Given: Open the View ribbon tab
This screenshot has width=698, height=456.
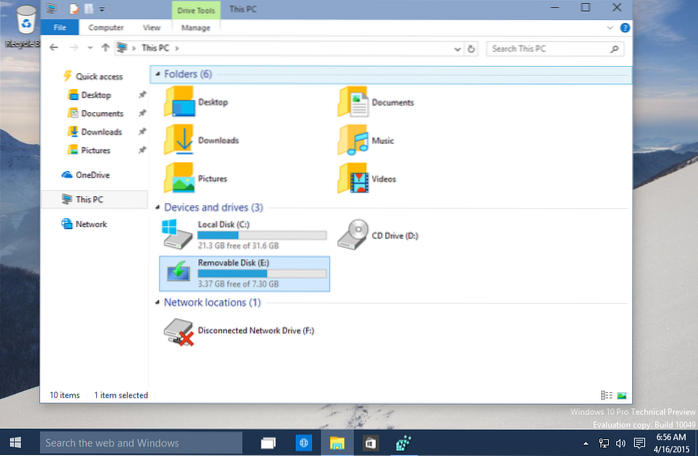Looking at the screenshot, I should [151, 28].
